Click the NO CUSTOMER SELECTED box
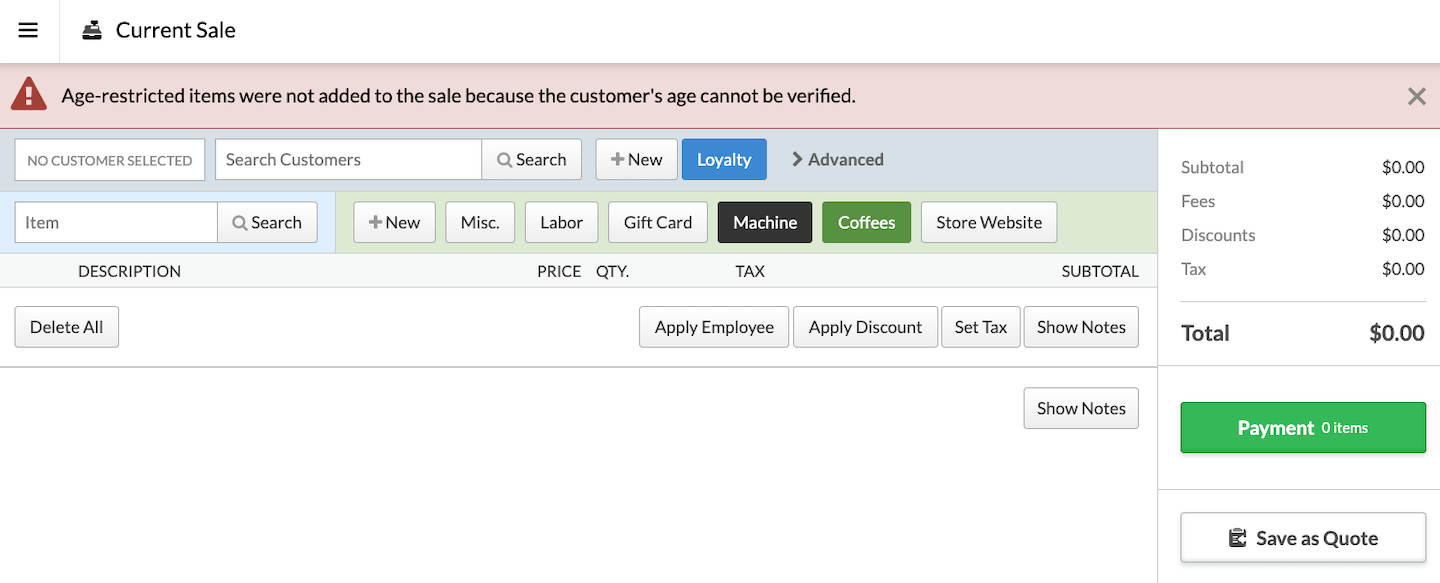 110,160
